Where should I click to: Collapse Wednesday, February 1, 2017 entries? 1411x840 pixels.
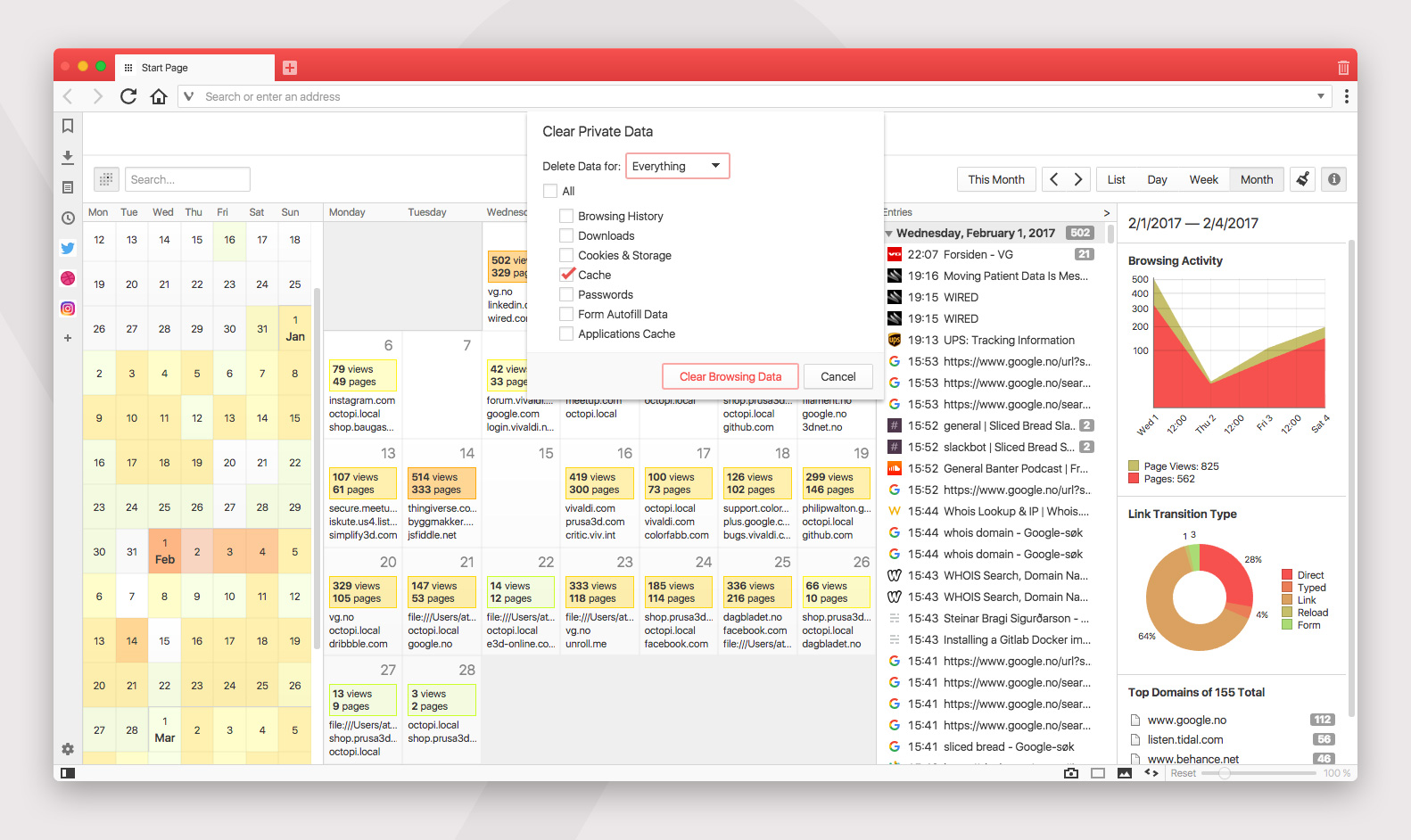tap(889, 234)
